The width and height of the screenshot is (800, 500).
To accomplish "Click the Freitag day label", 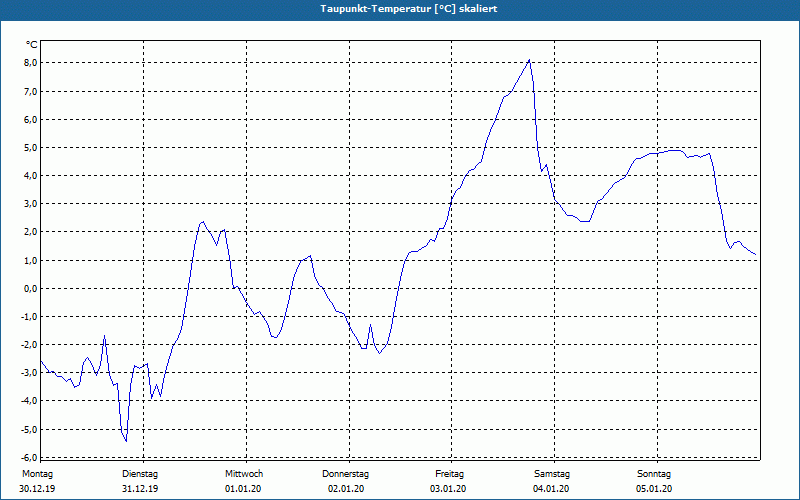I will 449,474.
